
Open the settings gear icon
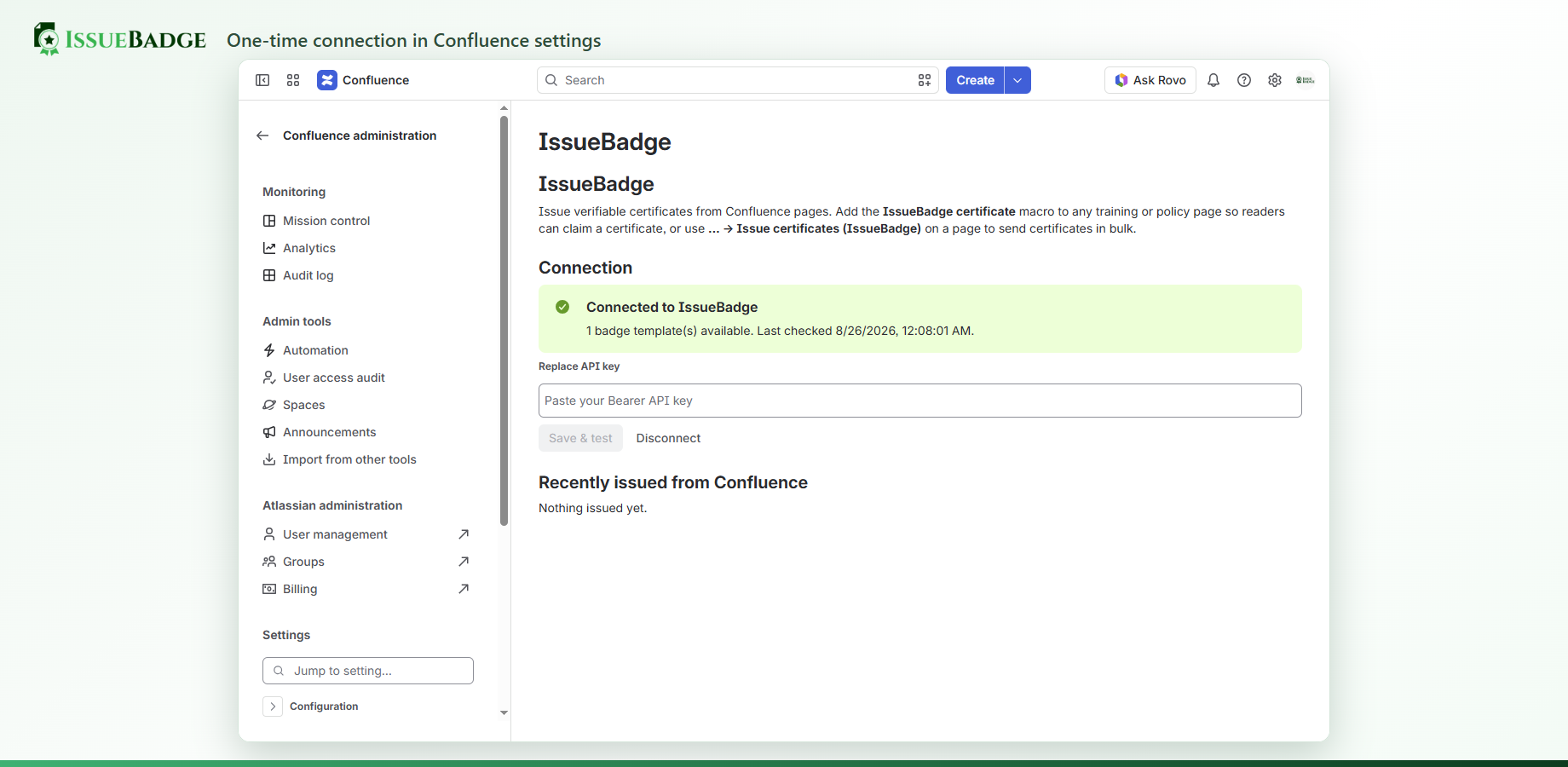tap(1275, 80)
